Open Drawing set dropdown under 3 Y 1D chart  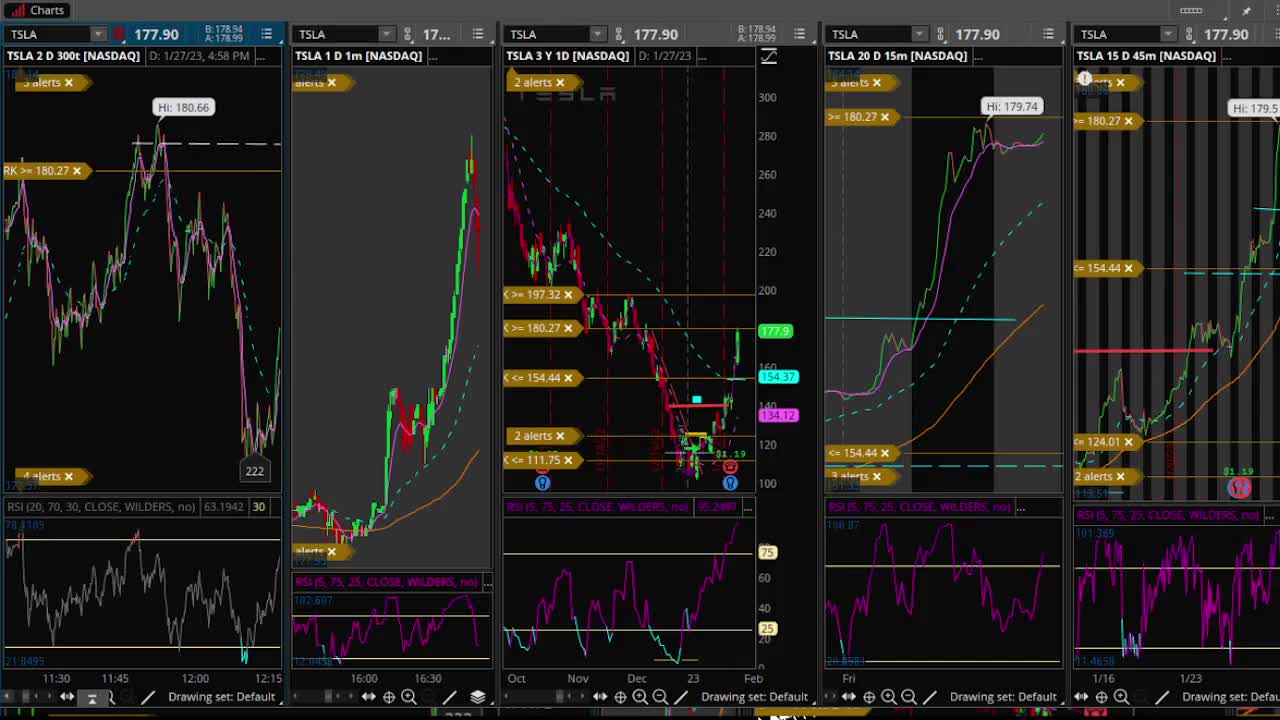pyautogui.click(x=754, y=697)
